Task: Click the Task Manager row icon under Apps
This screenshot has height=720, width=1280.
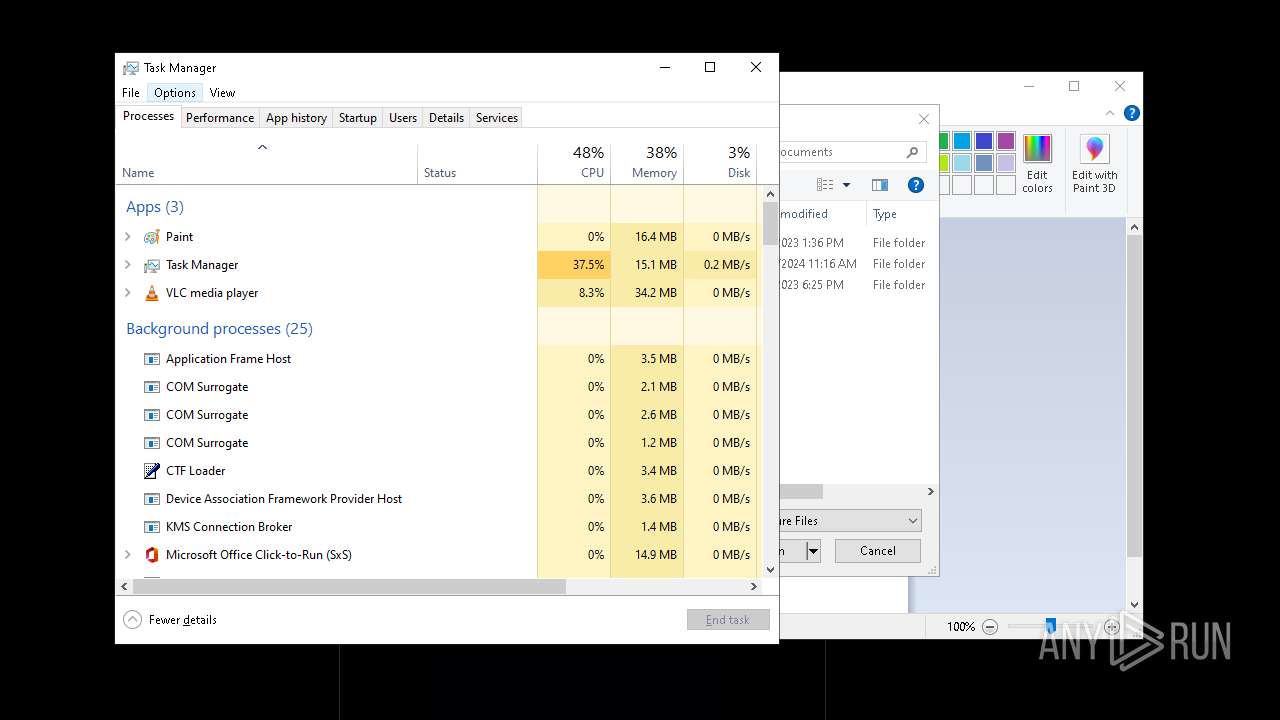Action: tap(151, 265)
